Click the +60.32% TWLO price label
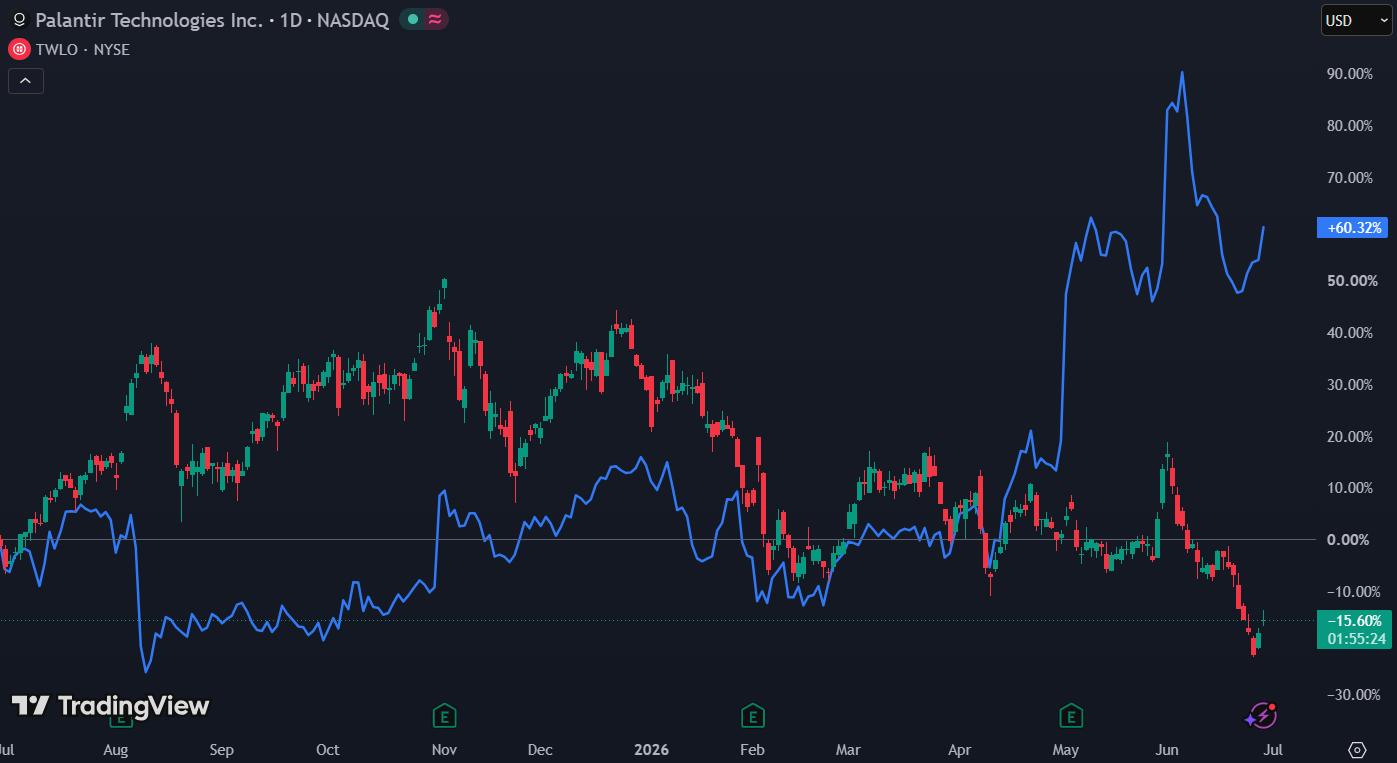The width and height of the screenshot is (1397, 763). click(1354, 228)
